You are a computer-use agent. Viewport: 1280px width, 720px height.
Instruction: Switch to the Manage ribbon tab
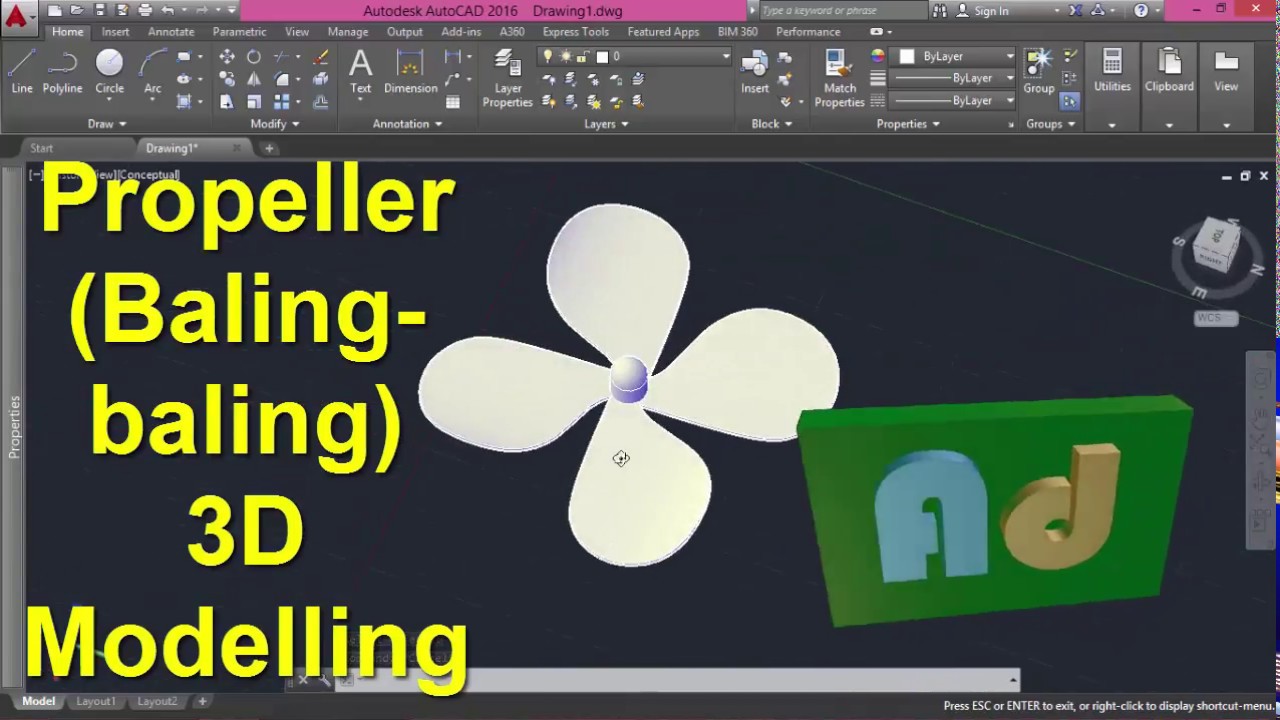click(348, 32)
